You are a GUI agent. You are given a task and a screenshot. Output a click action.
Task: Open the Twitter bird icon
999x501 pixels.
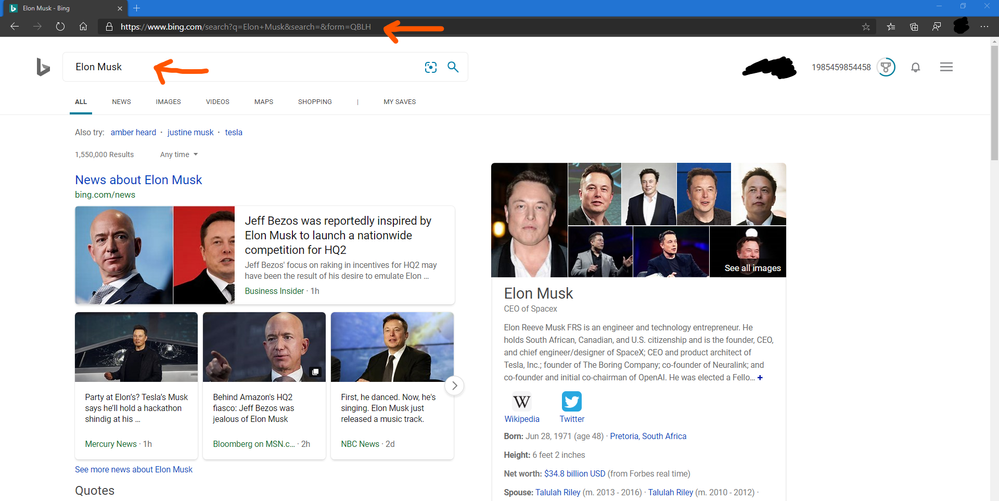(x=571, y=402)
